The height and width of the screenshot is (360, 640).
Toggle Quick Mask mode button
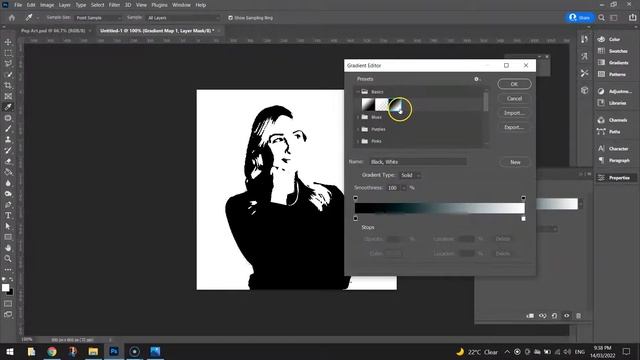pyautogui.click(x=8, y=304)
